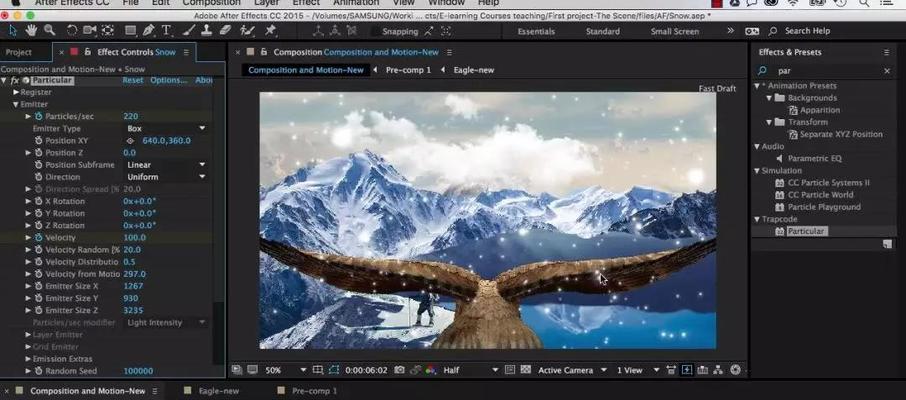
Task: Switch to the Eagle-new timeline tab
Action: coord(218,391)
